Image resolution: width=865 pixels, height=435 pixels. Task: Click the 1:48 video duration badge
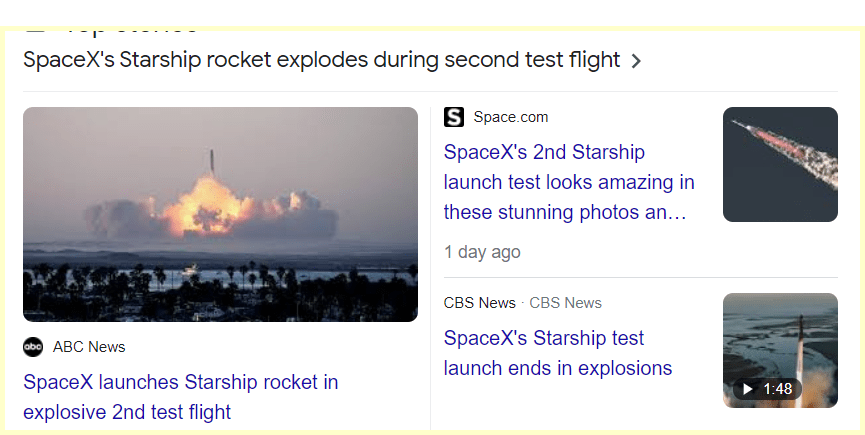tap(767, 388)
